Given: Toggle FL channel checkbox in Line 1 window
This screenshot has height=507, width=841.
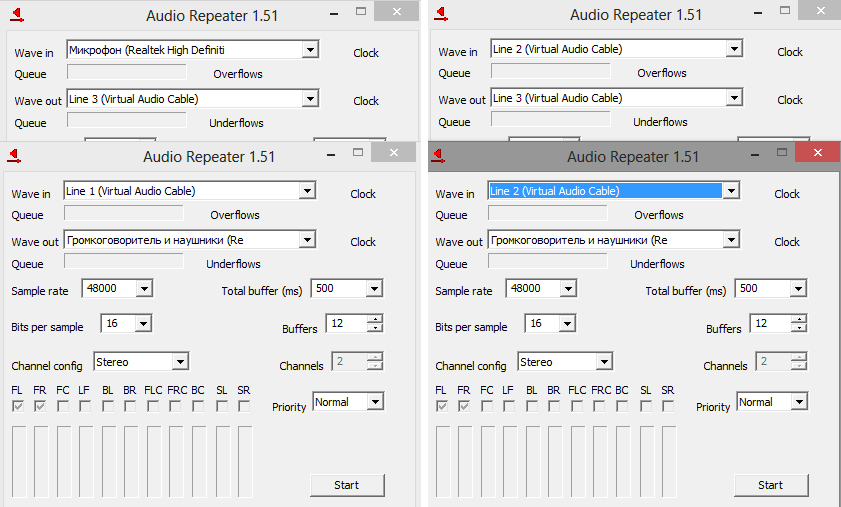Looking at the screenshot, I should click(18, 407).
